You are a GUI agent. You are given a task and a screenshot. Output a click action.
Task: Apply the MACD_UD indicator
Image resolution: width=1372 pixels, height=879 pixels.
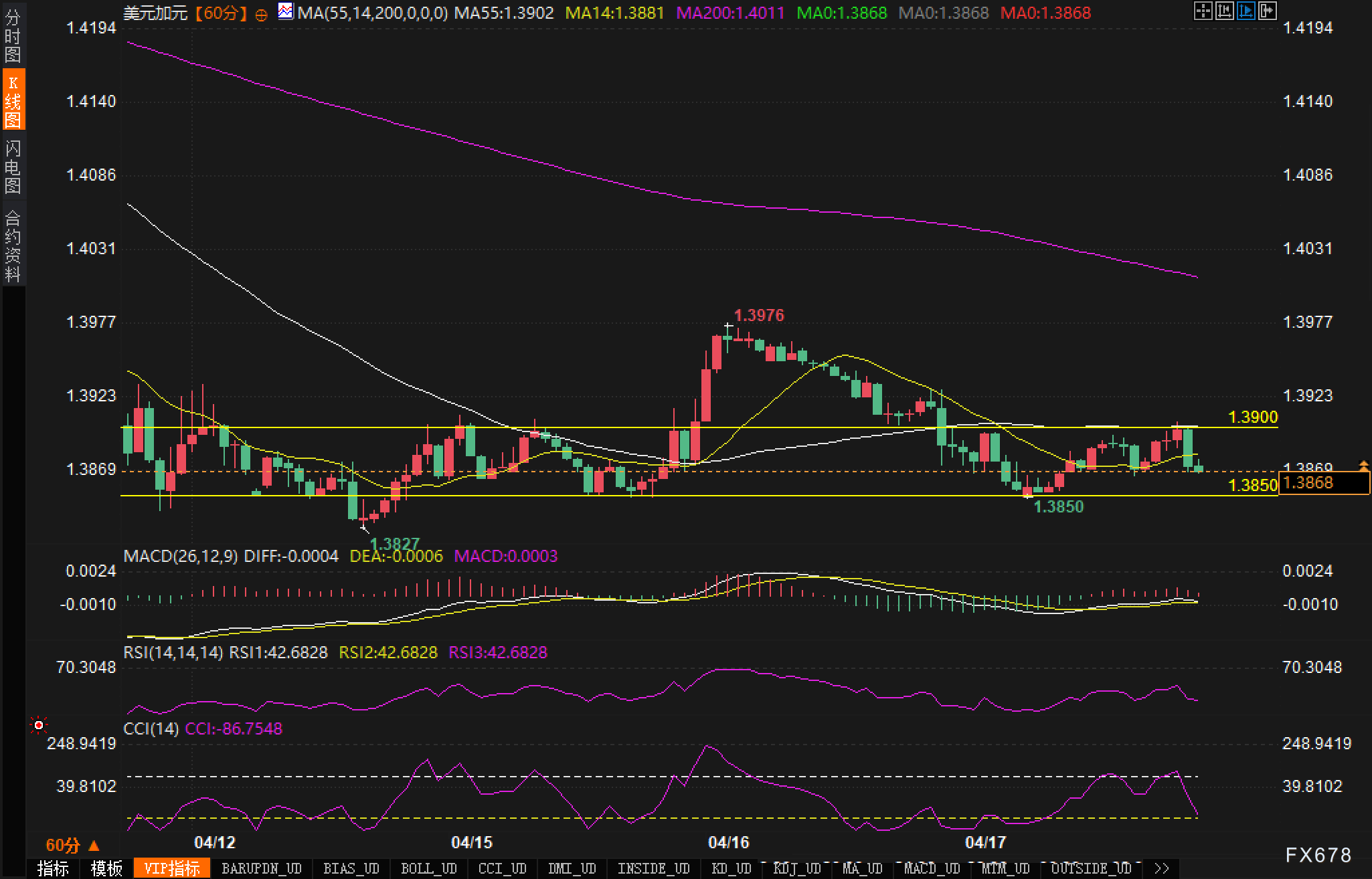(x=932, y=868)
